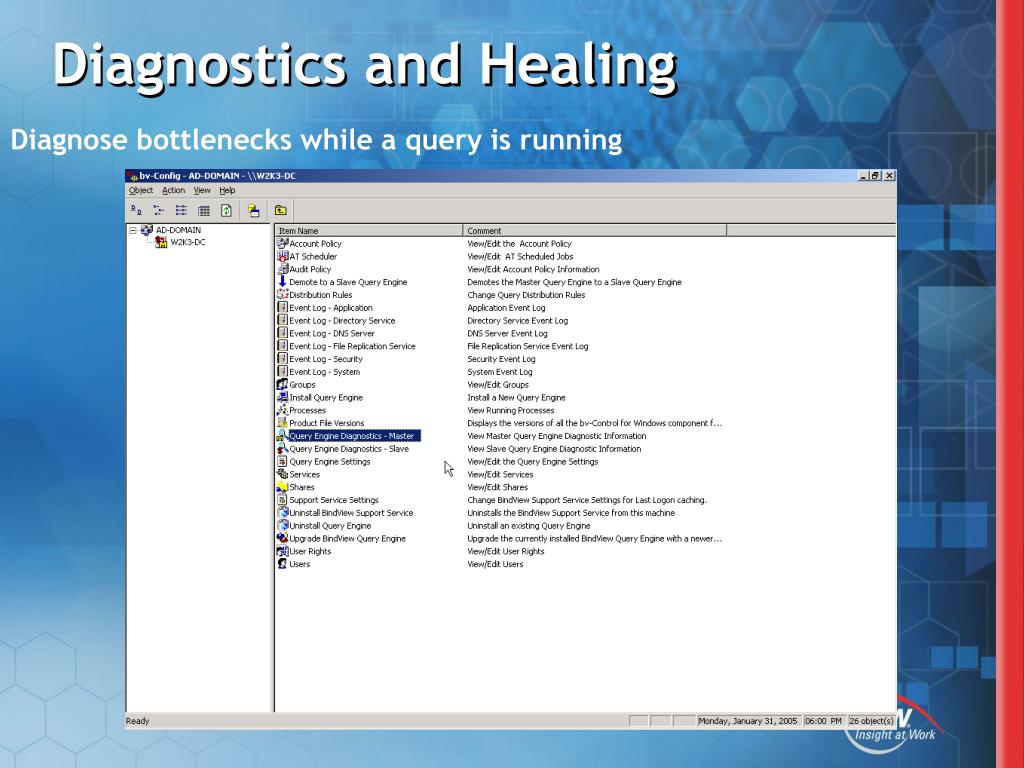Screen dimensions: 1024x768
Task: Click the Shares row icon
Action: click(x=282, y=487)
